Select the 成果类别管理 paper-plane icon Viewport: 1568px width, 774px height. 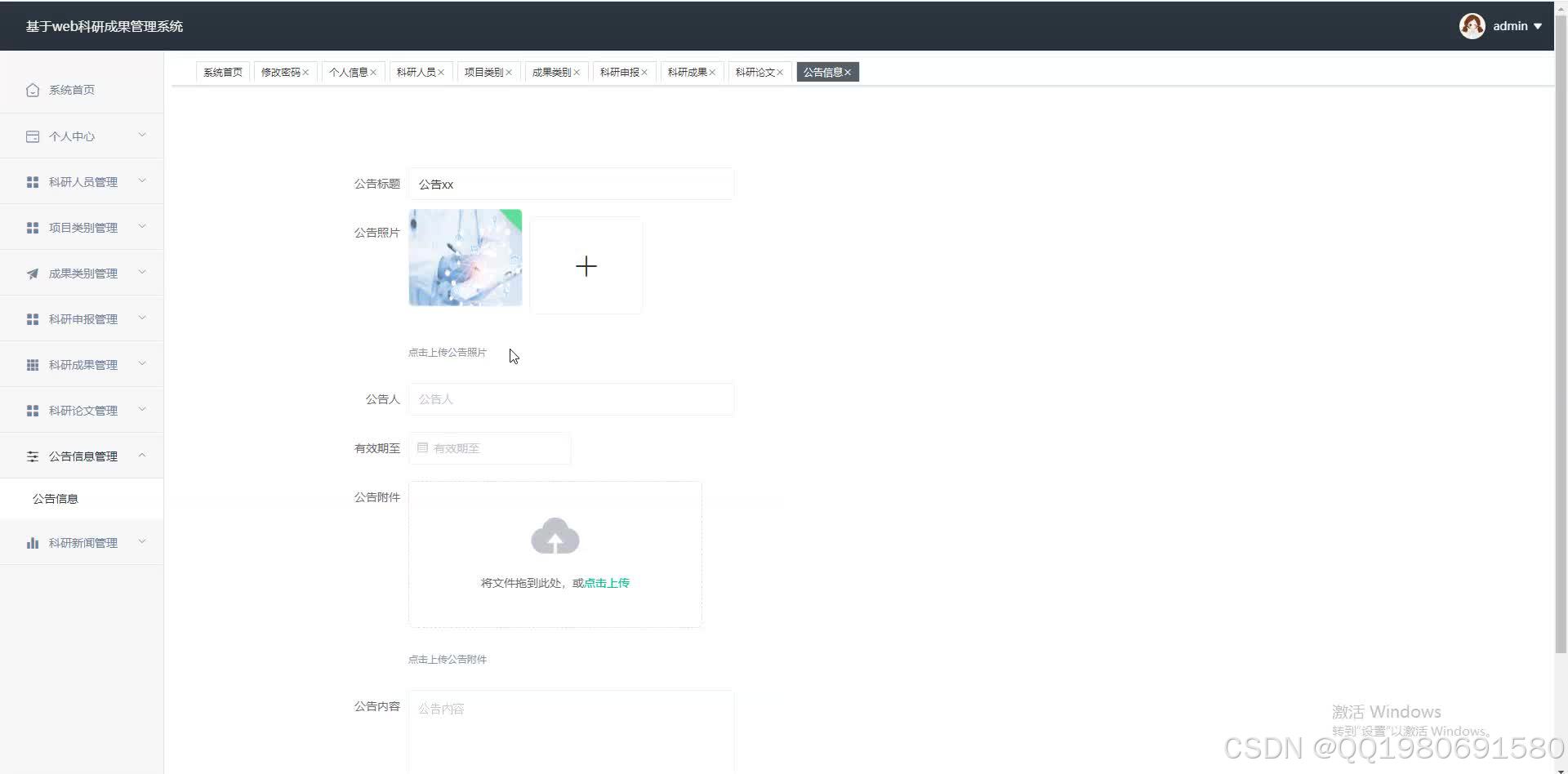[x=33, y=273]
